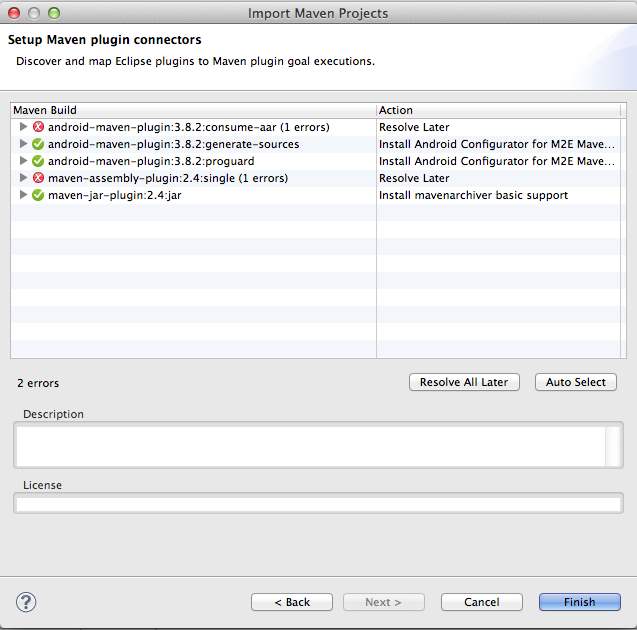
Task: Go back with the Back button
Action: pos(291,602)
